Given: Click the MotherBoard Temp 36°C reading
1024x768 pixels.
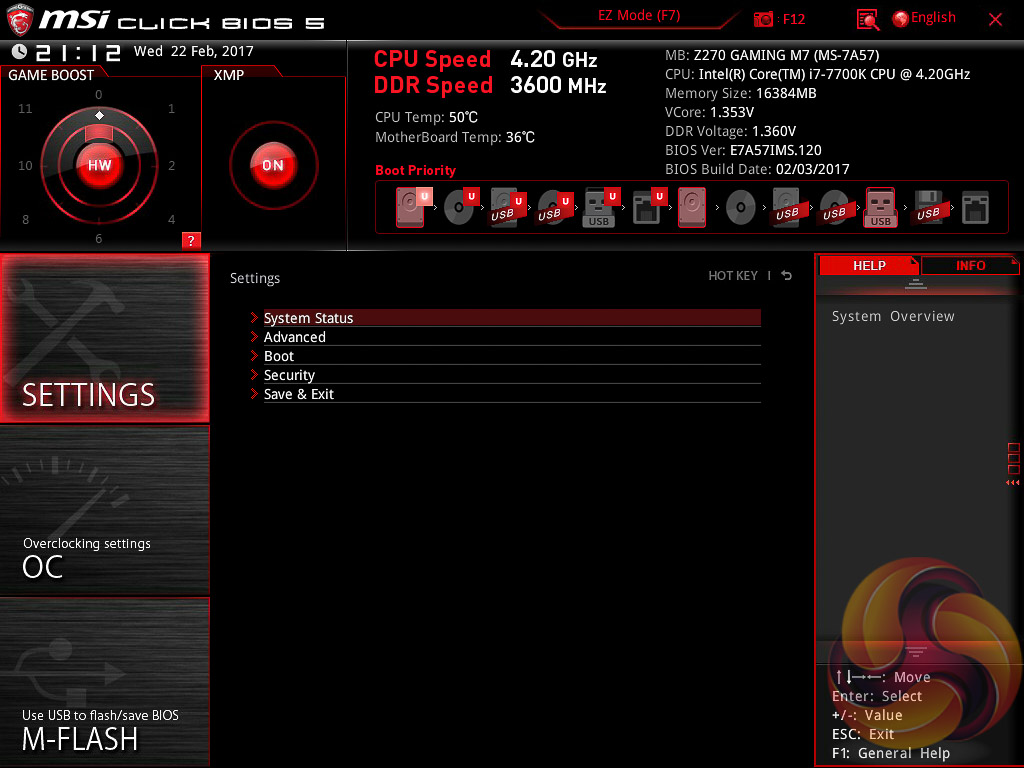Looking at the screenshot, I should [455, 137].
